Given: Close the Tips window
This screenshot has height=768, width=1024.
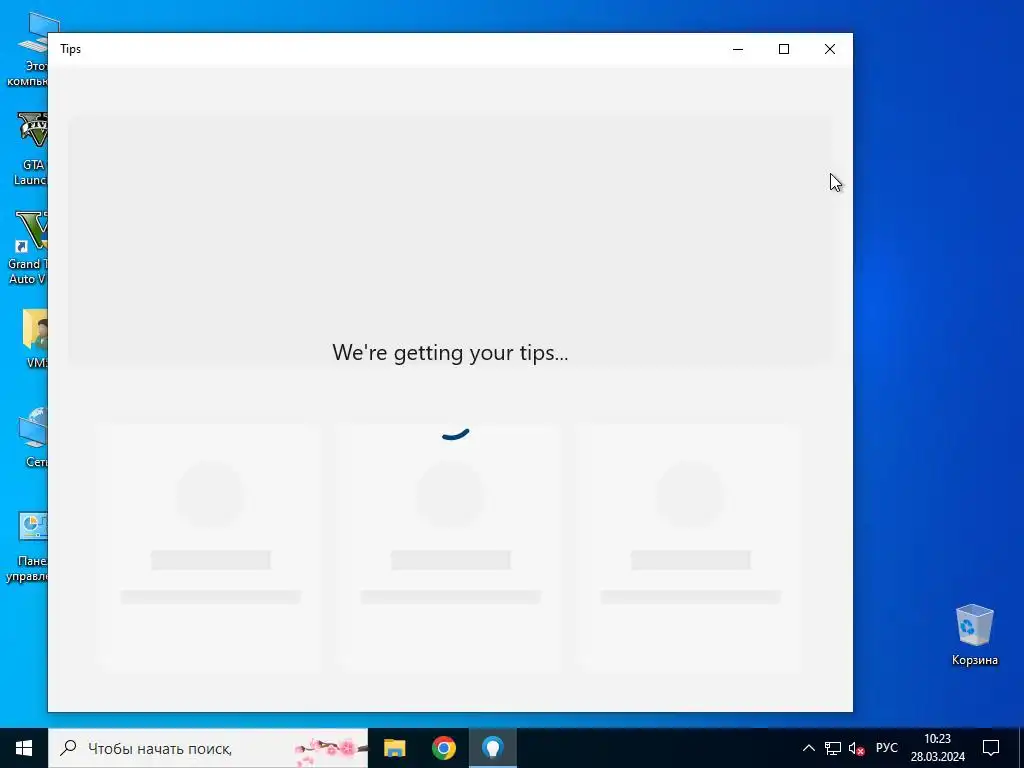Looking at the screenshot, I should point(829,49).
